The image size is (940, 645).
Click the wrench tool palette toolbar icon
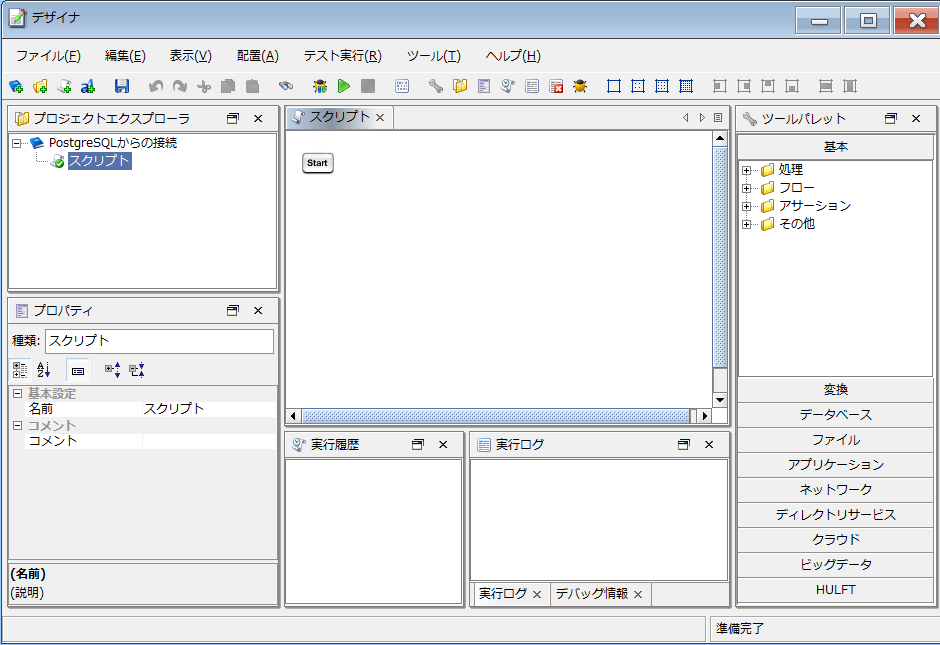point(436,86)
